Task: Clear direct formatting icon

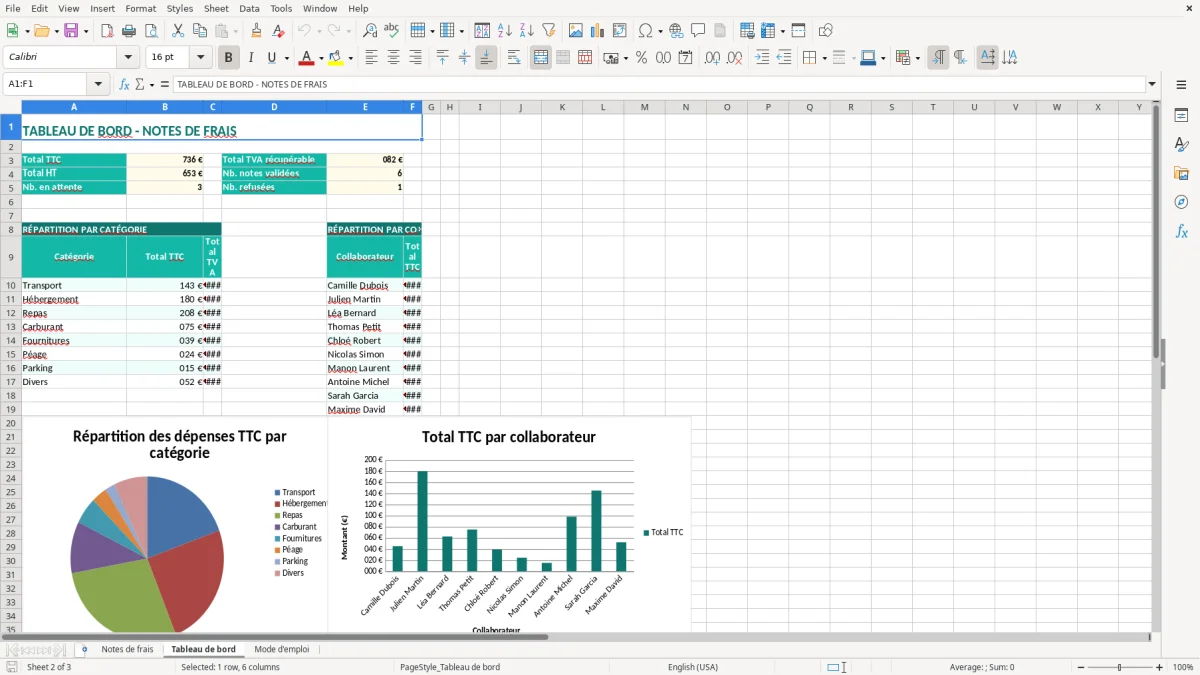Action: tap(279, 31)
